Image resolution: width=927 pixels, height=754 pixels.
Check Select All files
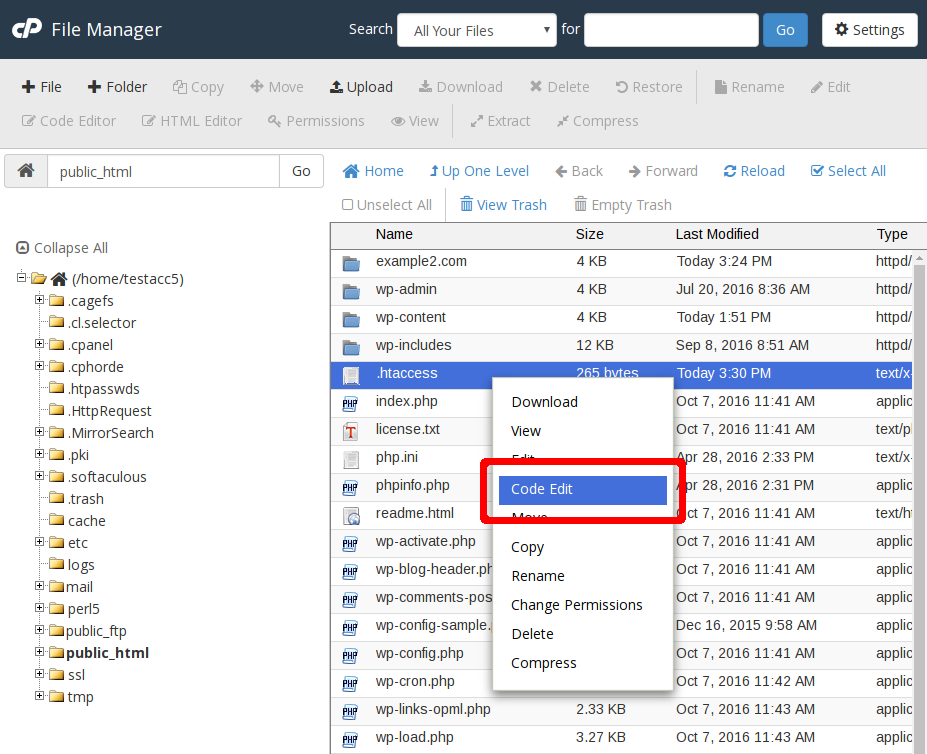point(848,171)
